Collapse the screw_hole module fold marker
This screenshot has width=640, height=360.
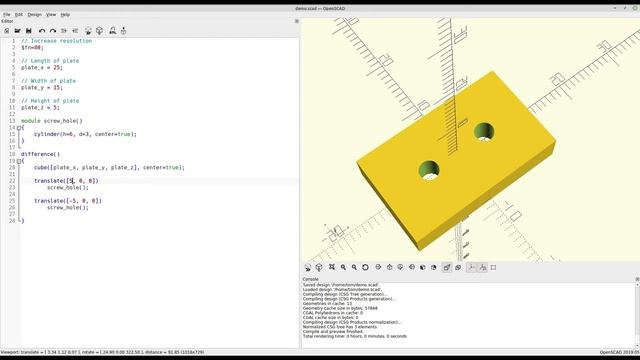coord(19,128)
